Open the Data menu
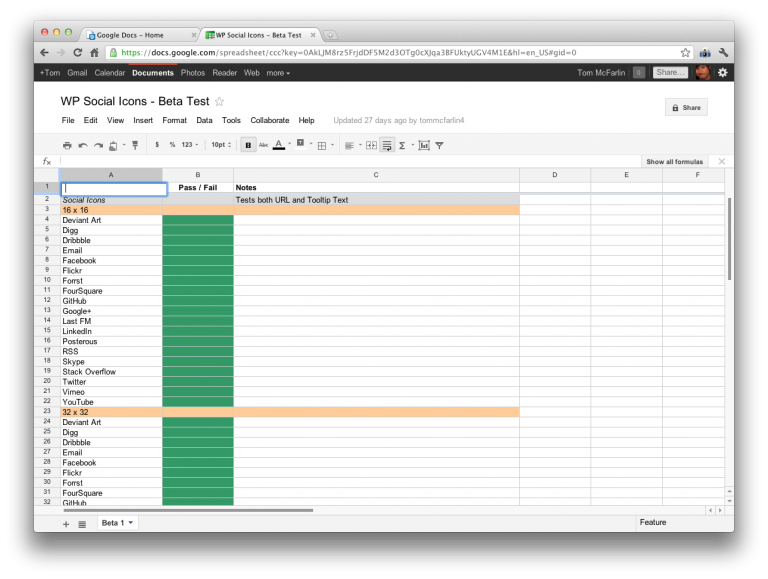 pos(204,121)
